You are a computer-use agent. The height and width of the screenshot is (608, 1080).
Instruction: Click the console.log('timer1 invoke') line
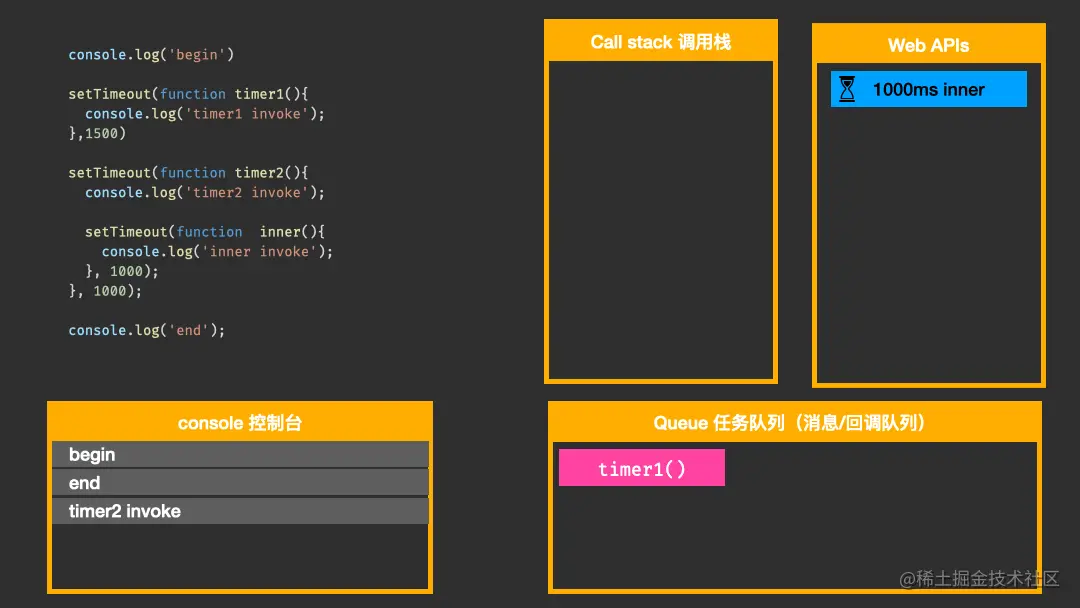point(205,114)
